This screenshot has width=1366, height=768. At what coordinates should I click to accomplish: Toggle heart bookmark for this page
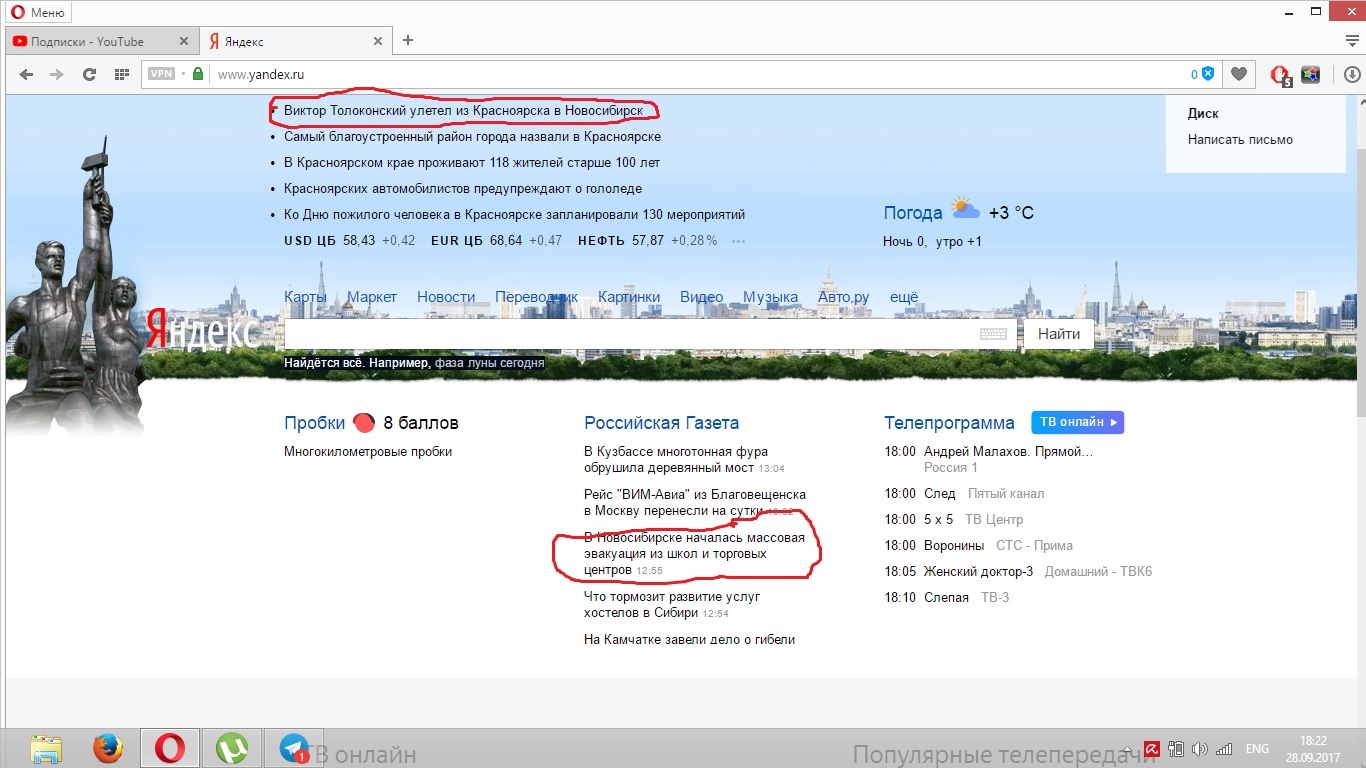click(x=1239, y=74)
